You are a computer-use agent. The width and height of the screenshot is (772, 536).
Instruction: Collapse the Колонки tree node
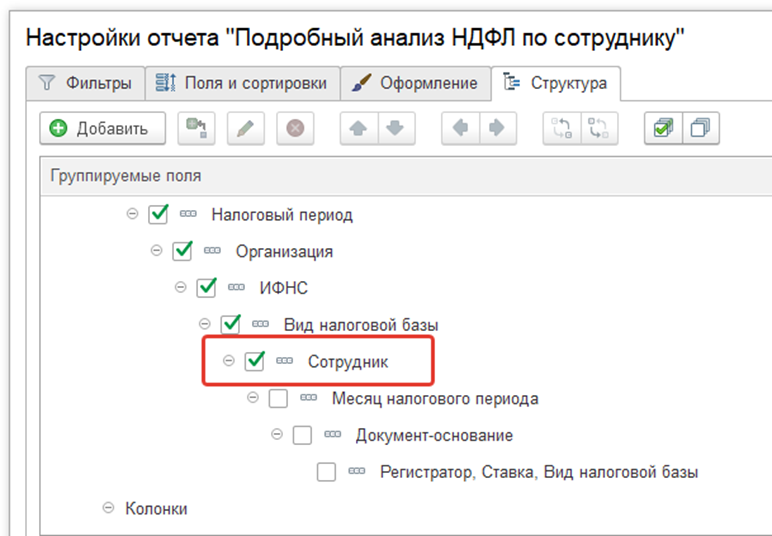coord(108,507)
